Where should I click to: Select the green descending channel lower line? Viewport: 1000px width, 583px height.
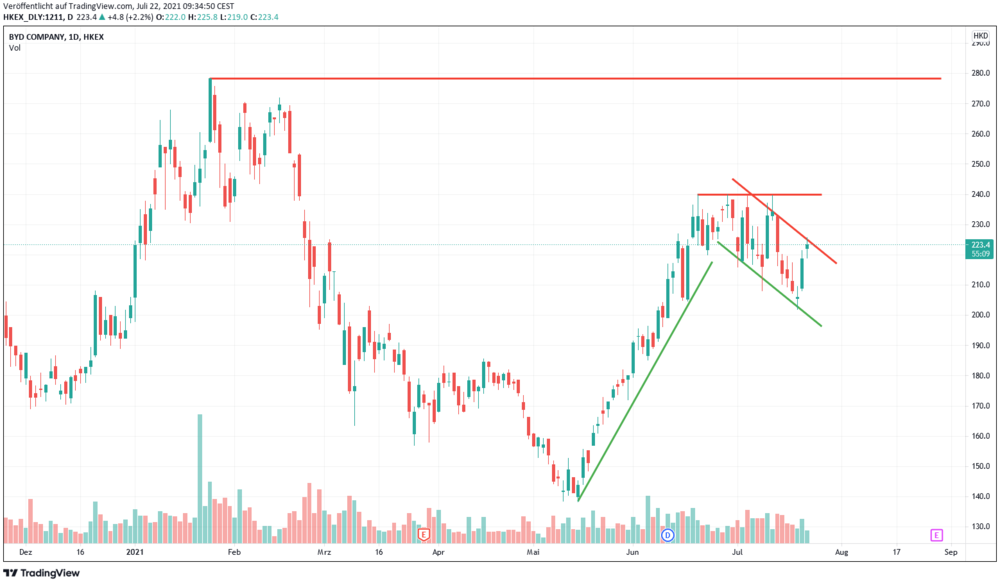[770, 284]
